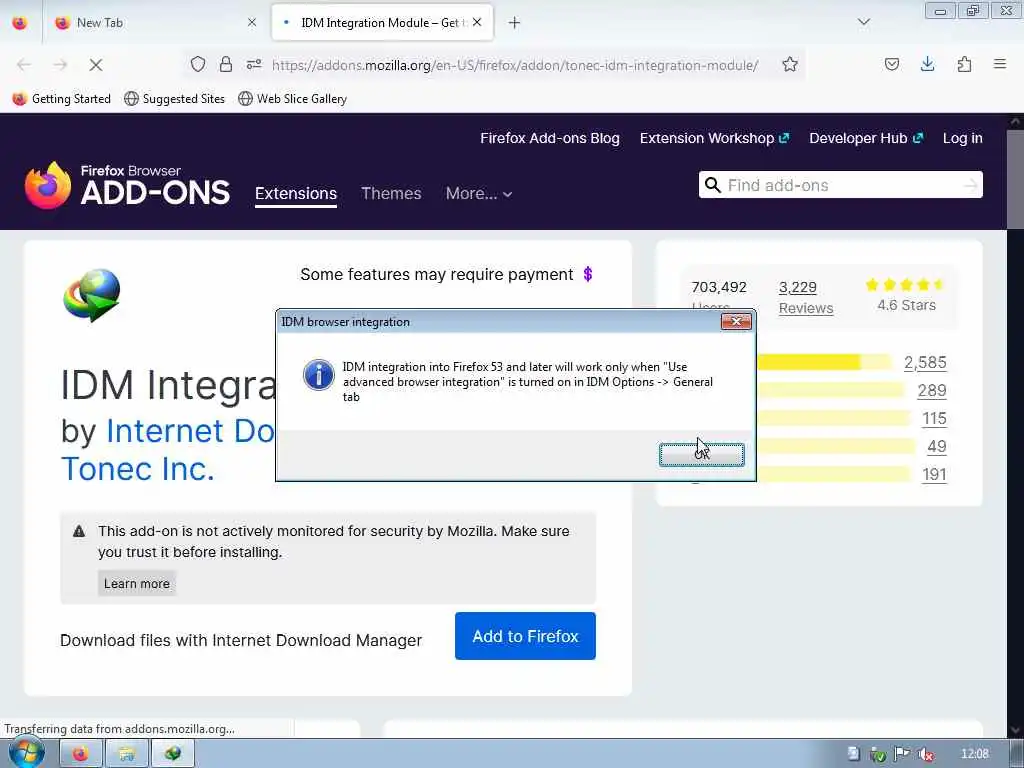Click the 12:08 system clock
This screenshot has width=1024, height=768.
click(x=975, y=754)
